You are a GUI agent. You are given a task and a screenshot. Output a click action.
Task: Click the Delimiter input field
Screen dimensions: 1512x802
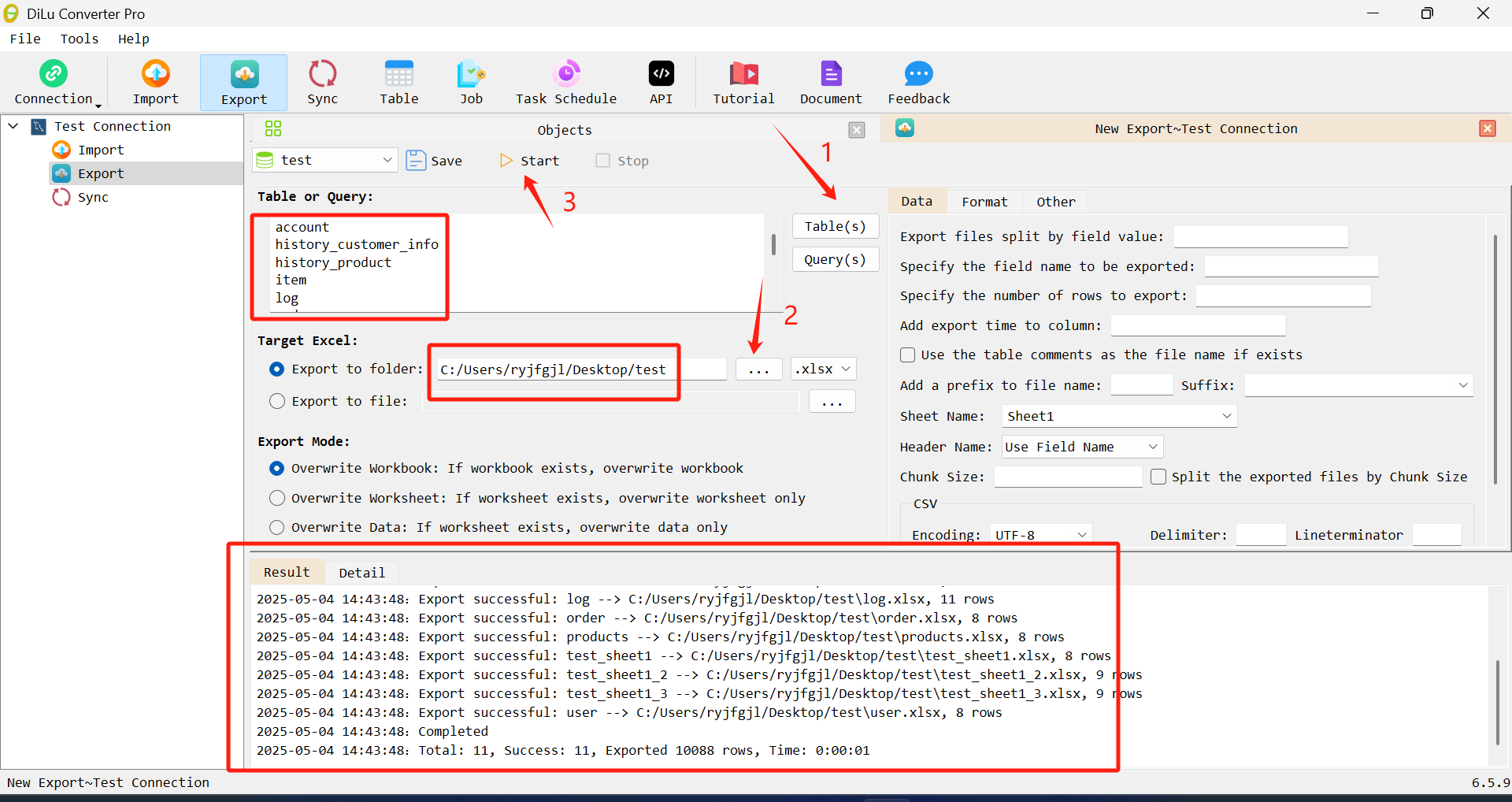1261,535
